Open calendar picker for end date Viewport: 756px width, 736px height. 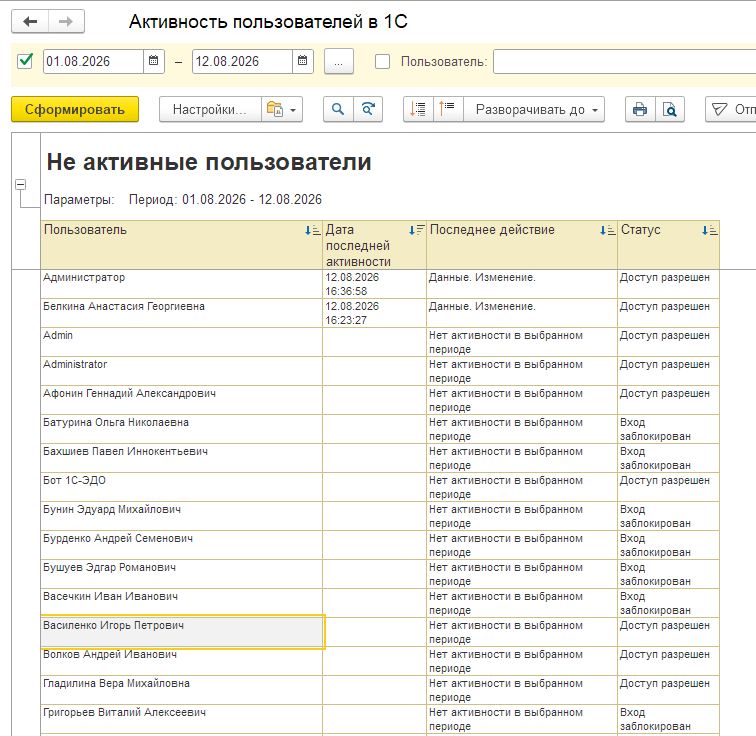click(x=302, y=61)
